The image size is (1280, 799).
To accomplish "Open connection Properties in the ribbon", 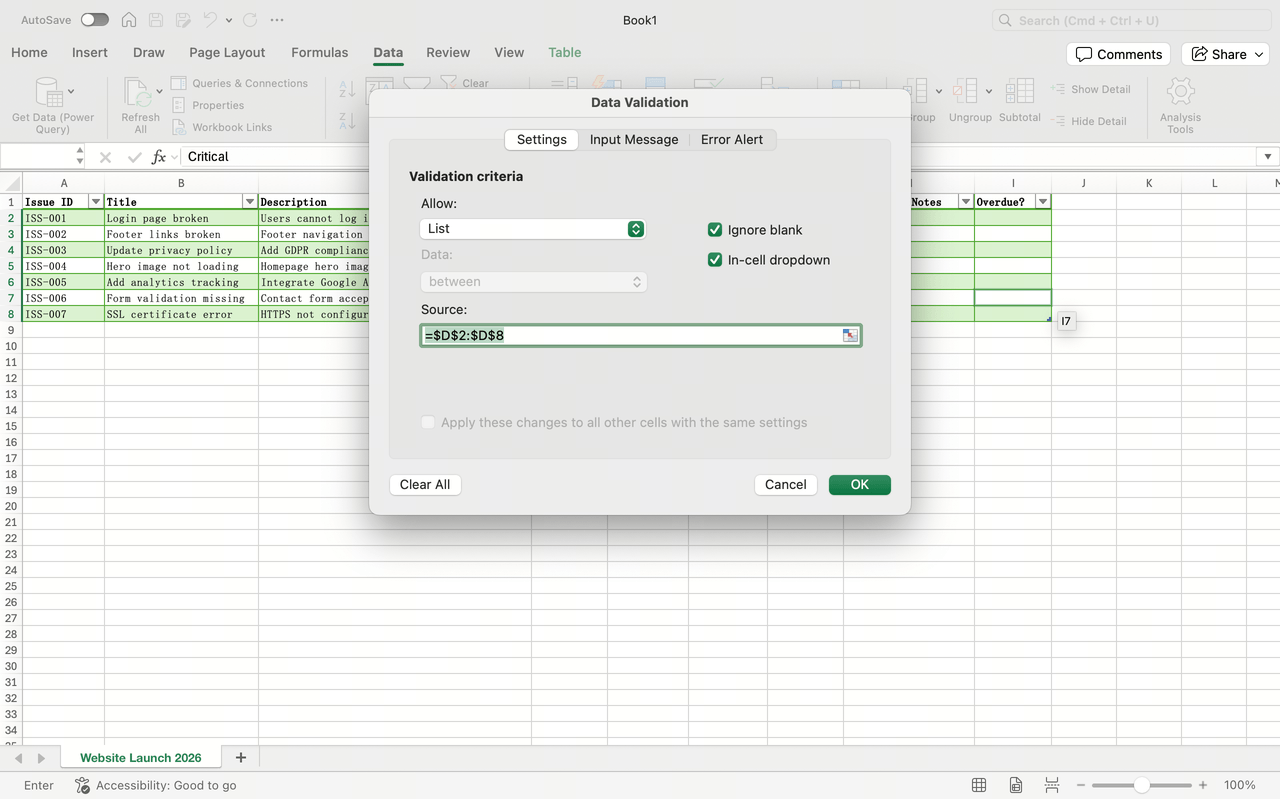I will pyautogui.click(x=208, y=105).
